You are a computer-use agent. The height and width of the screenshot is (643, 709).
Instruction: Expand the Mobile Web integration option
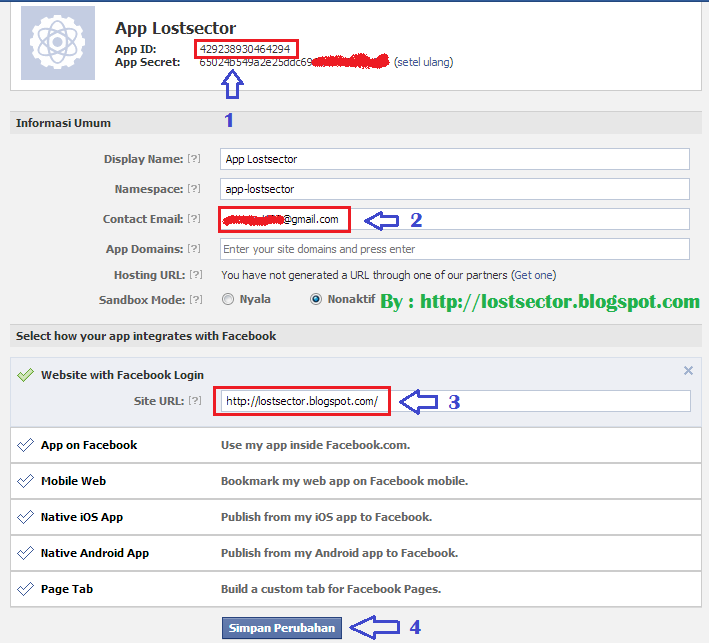tap(356, 481)
